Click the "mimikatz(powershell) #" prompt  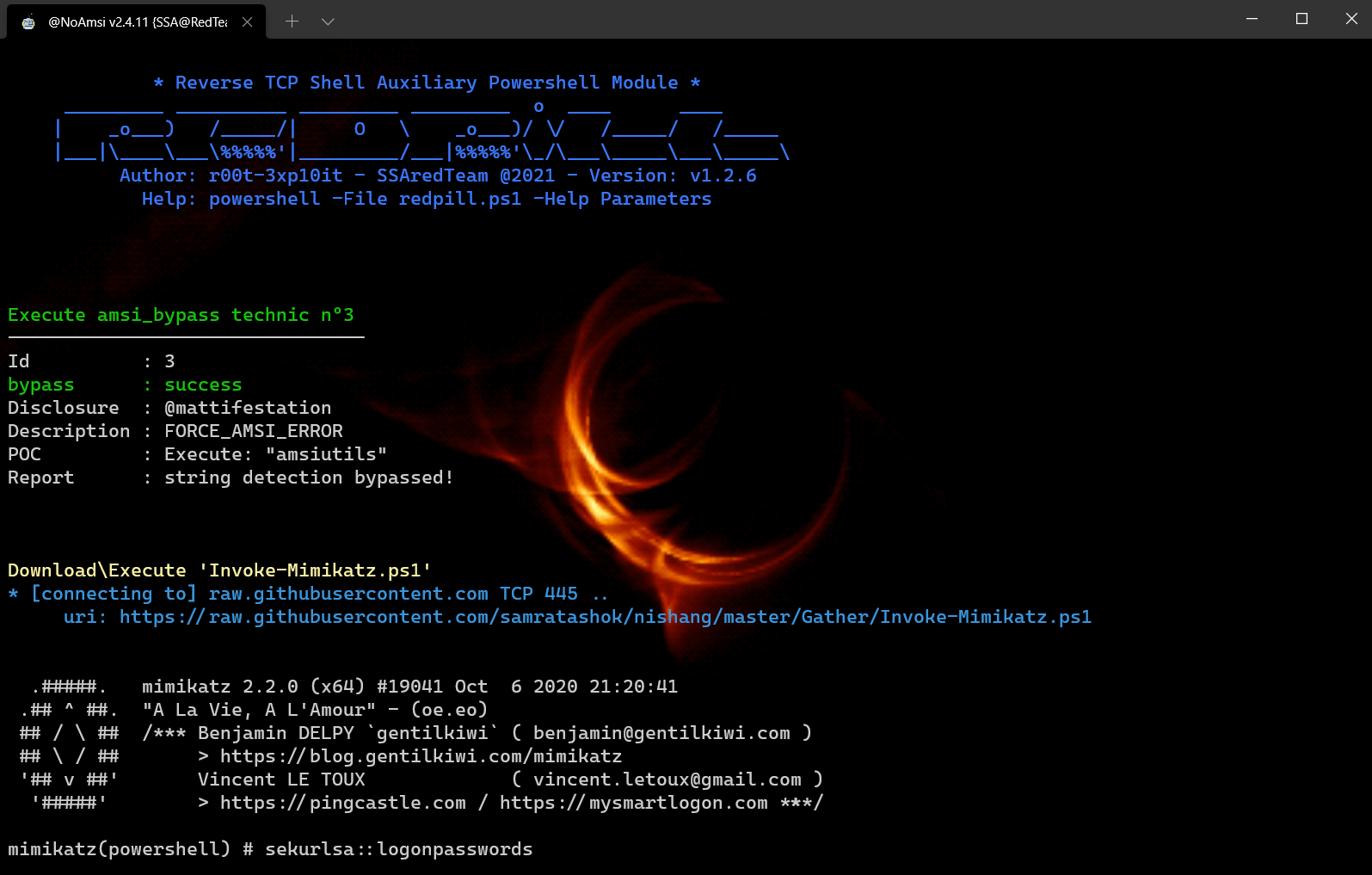coord(131,849)
